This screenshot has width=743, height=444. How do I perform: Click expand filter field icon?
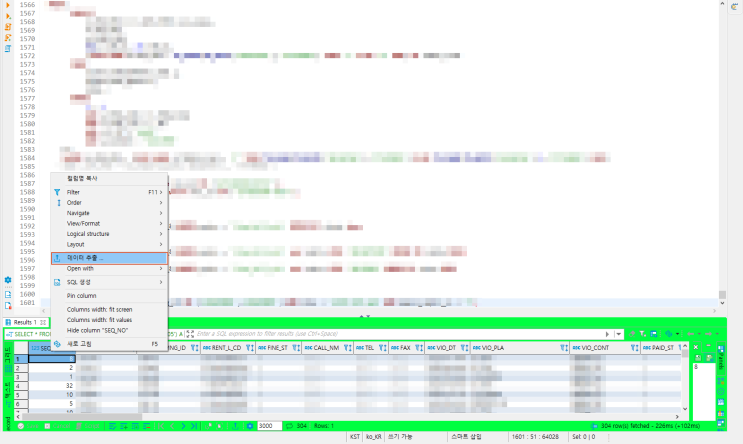click(190, 334)
